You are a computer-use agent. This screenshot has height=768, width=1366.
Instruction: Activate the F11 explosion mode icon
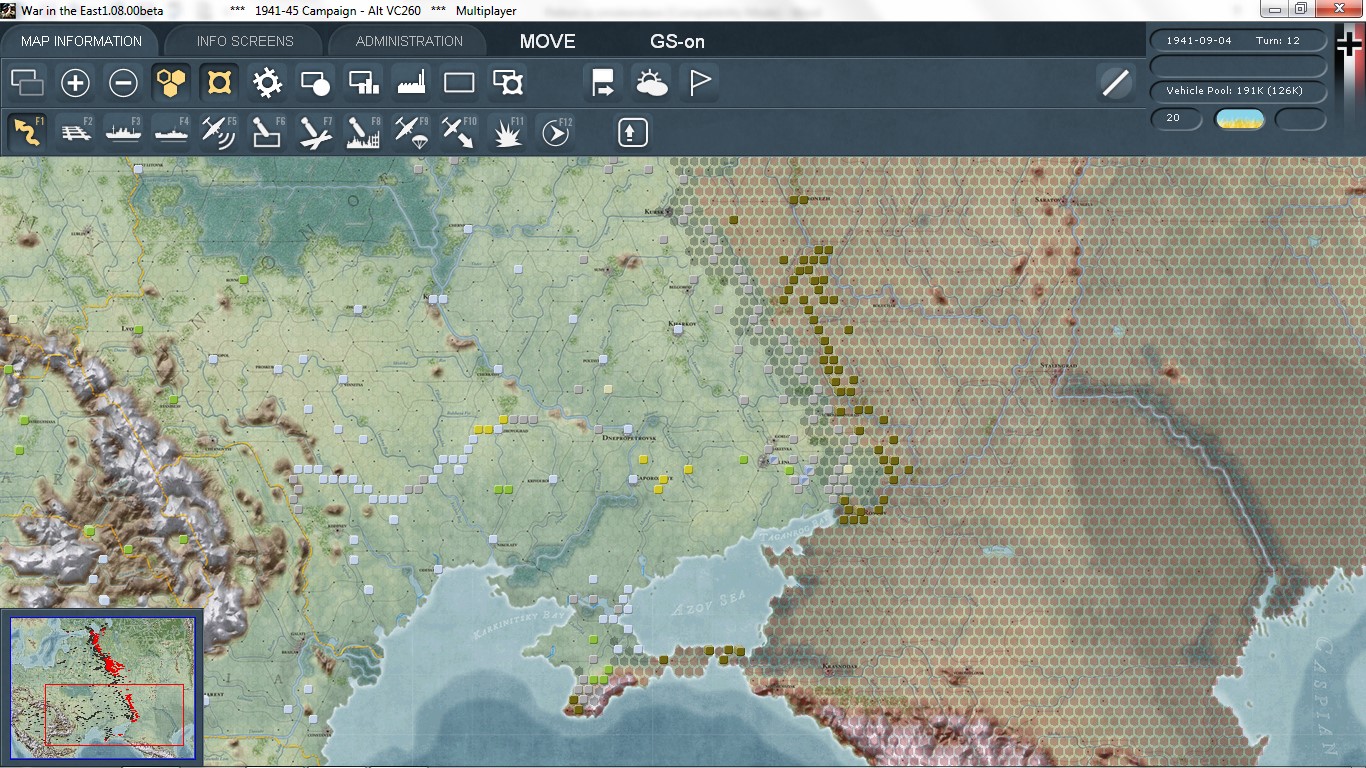coord(508,132)
